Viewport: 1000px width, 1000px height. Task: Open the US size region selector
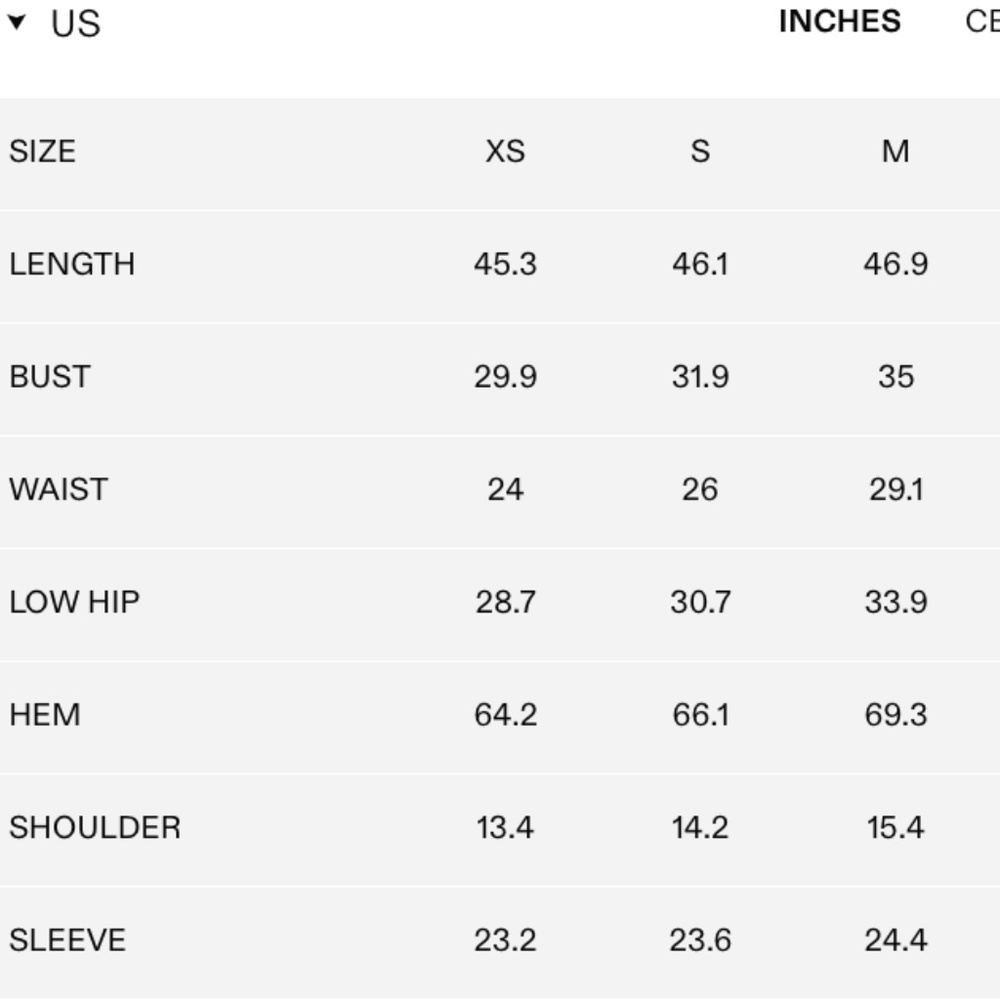click(75, 24)
